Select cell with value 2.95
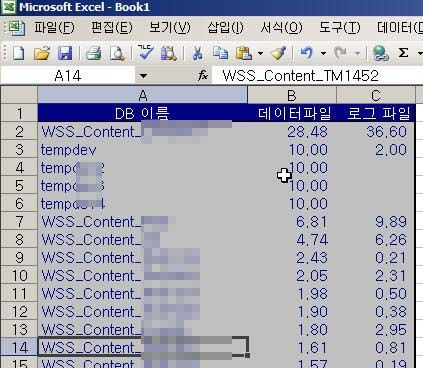This screenshot has width=423, height=368. [x=376, y=329]
